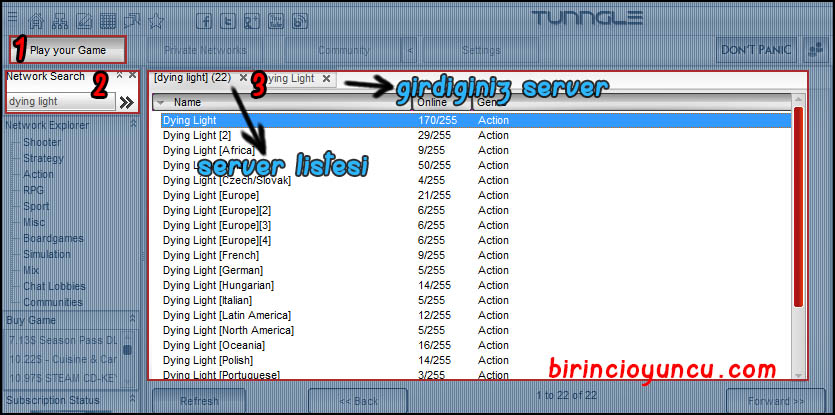This screenshot has width=835, height=415.
Task: Click the << Back button
Action: point(358,401)
